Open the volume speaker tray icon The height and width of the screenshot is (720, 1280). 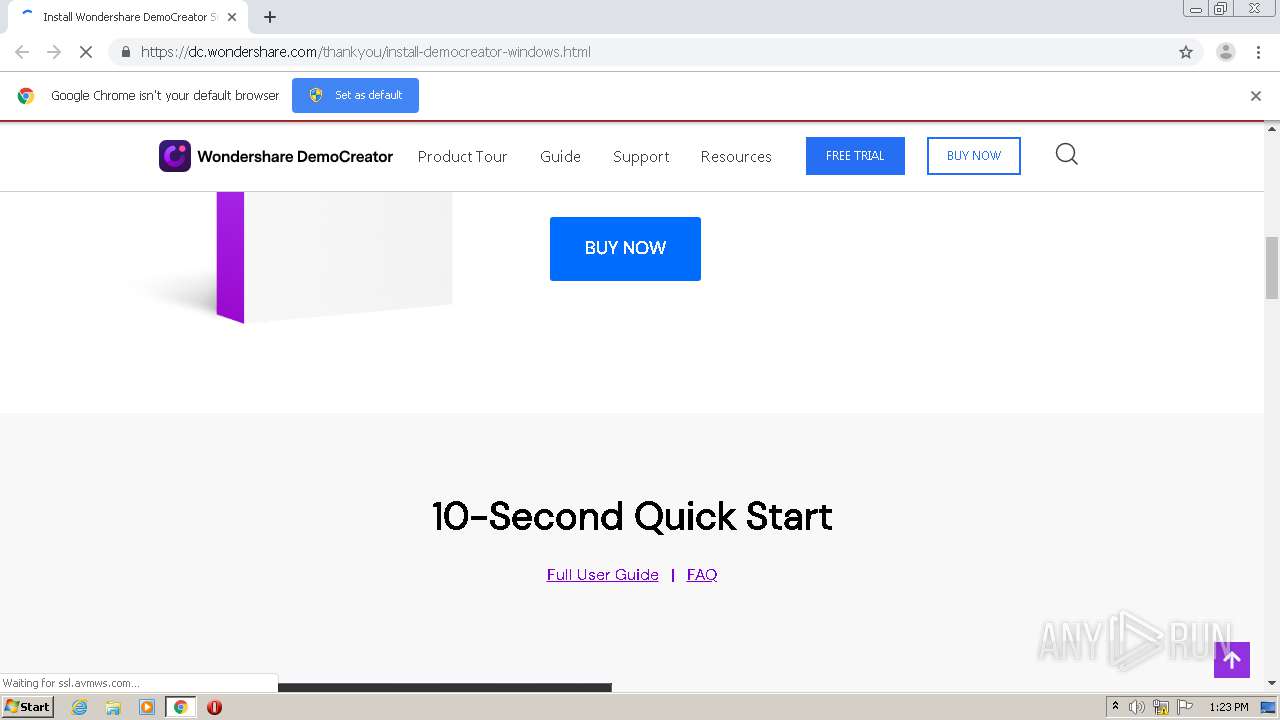pos(1137,707)
